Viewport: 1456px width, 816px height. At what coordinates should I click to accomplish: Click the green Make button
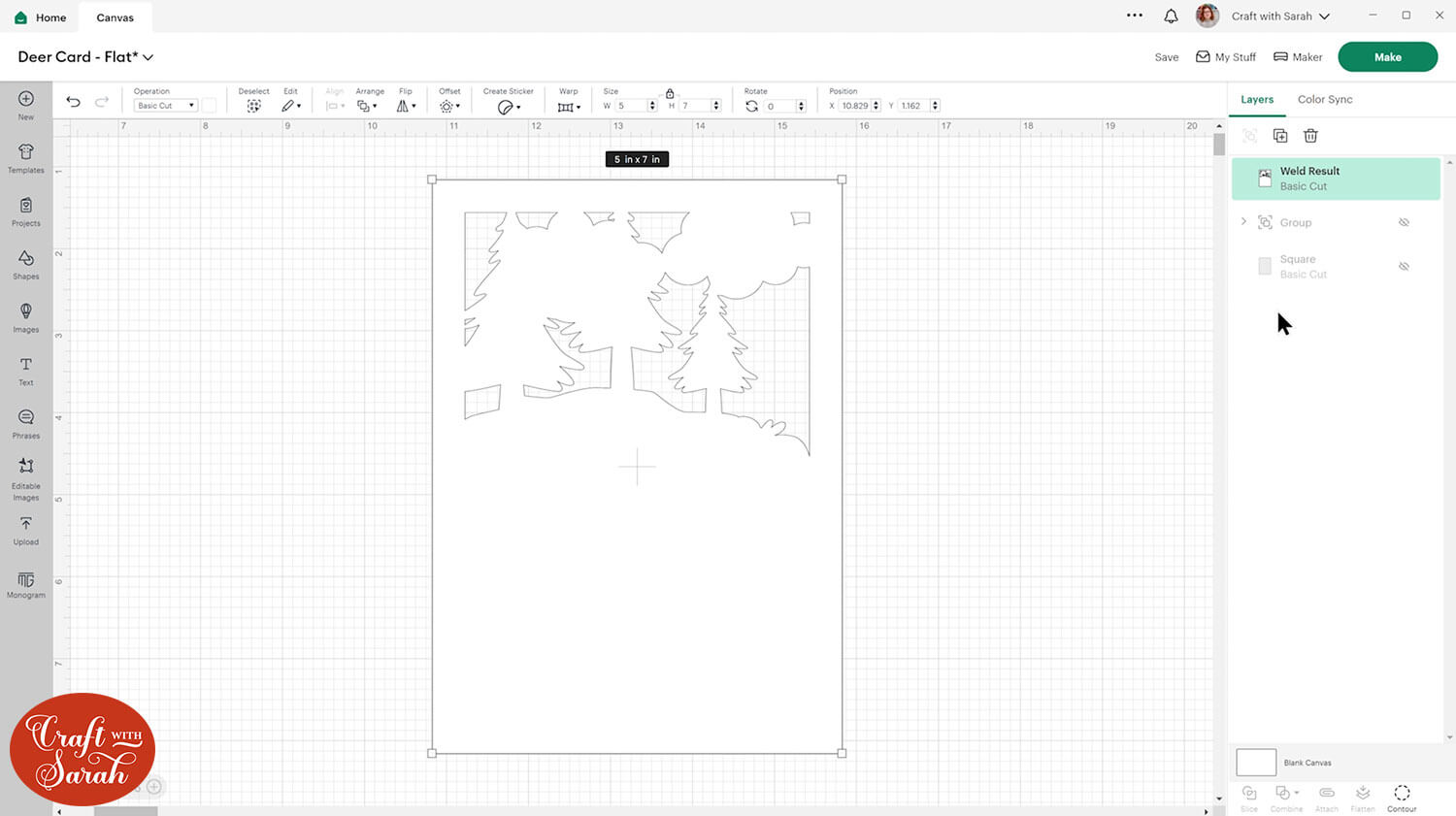coord(1387,57)
